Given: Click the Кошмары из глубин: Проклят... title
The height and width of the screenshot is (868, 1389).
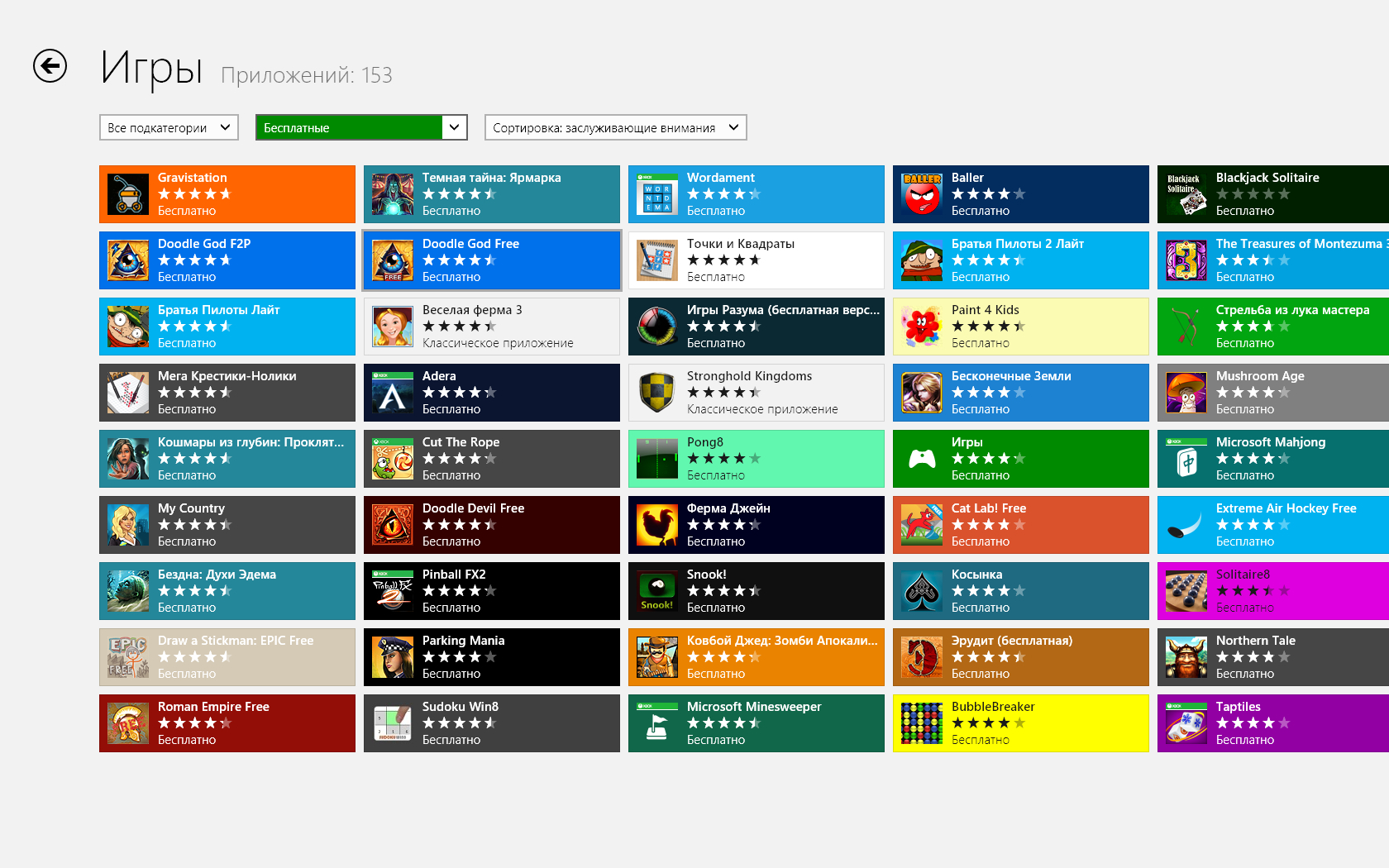Looking at the screenshot, I should pyautogui.click(x=251, y=442).
